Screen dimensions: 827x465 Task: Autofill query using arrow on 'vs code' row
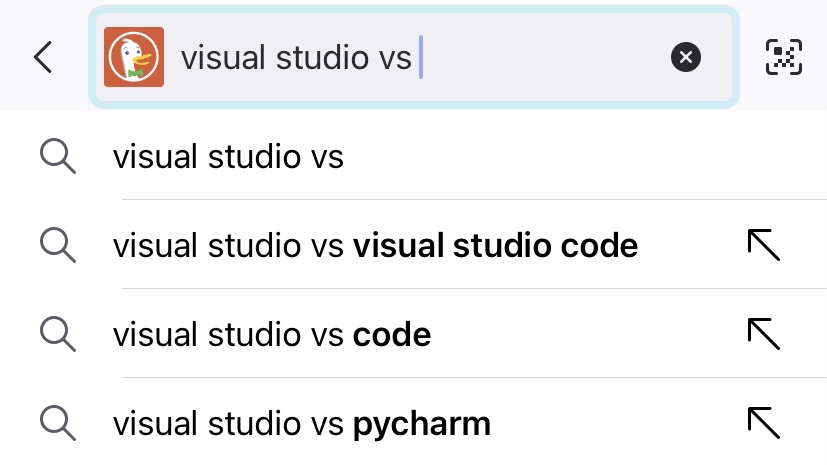pos(763,334)
